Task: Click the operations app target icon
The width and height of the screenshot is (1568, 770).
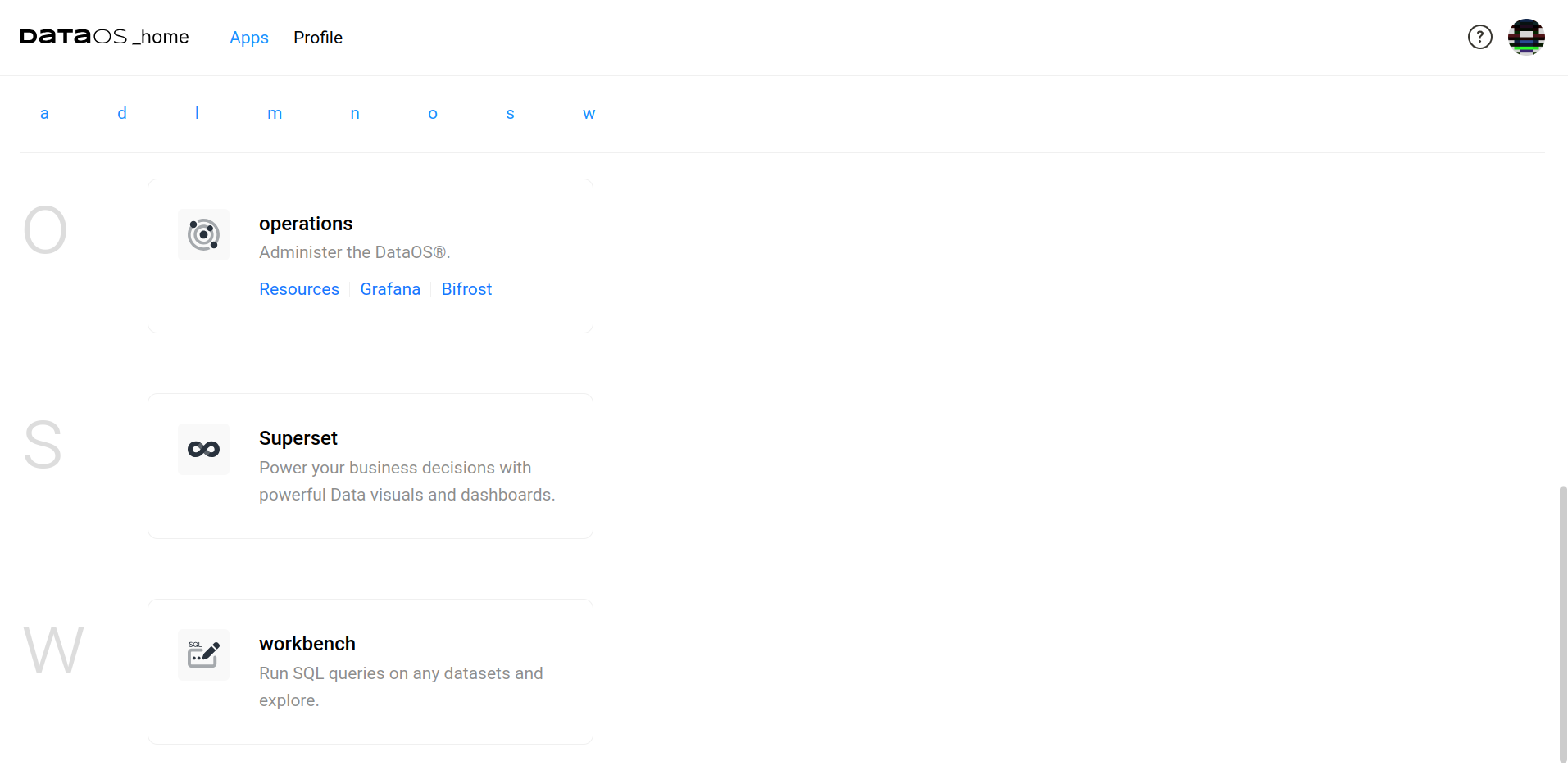Action: [x=203, y=235]
